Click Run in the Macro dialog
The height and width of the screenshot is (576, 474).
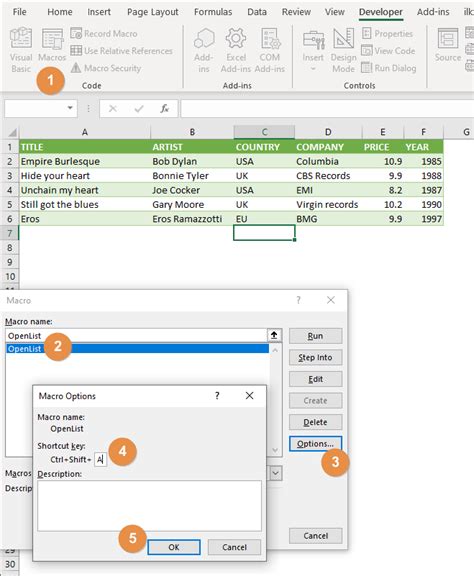coord(315,336)
